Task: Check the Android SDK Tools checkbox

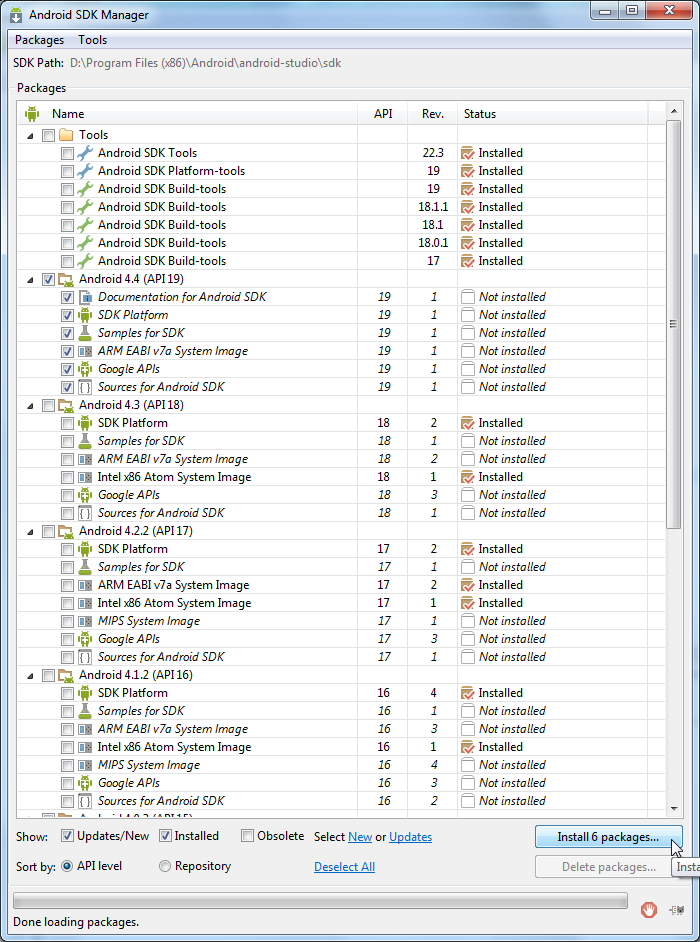Action: [x=67, y=153]
